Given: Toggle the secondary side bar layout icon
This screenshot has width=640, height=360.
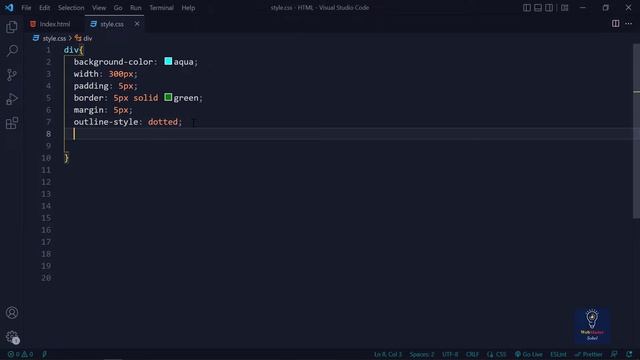Looking at the screenshot, I should 549,8.
